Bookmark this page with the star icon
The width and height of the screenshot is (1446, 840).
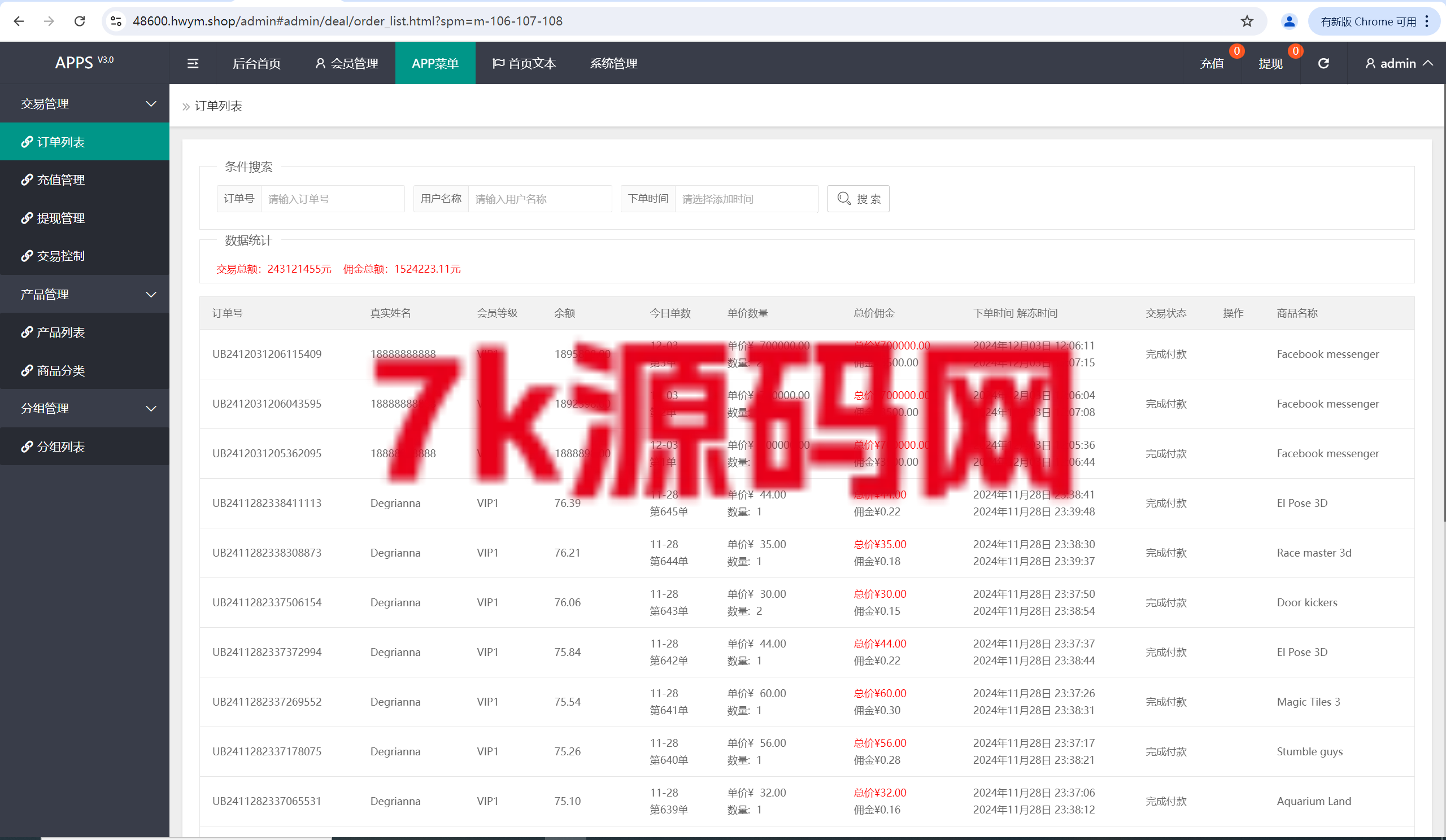click(x=1247, y=21)
